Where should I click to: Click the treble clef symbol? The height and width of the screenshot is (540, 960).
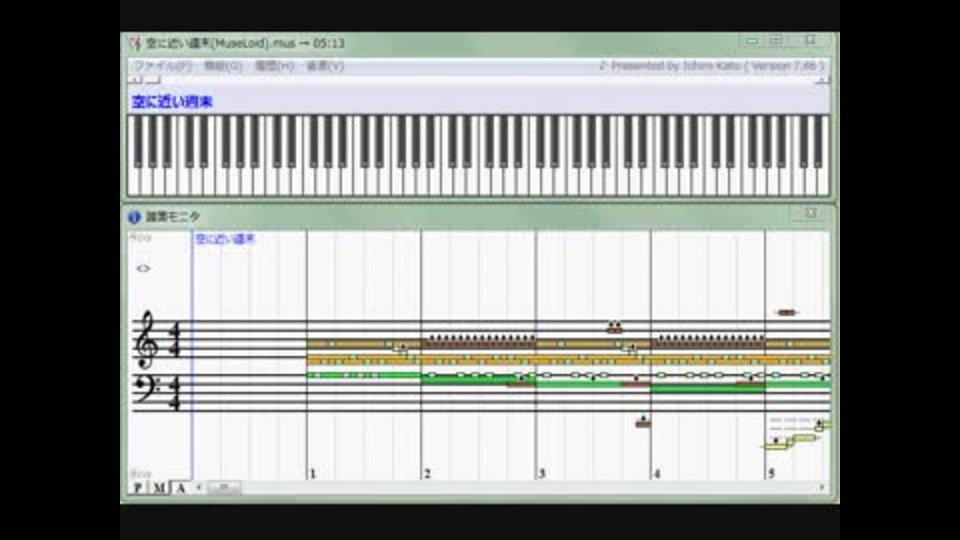(147, 340)
